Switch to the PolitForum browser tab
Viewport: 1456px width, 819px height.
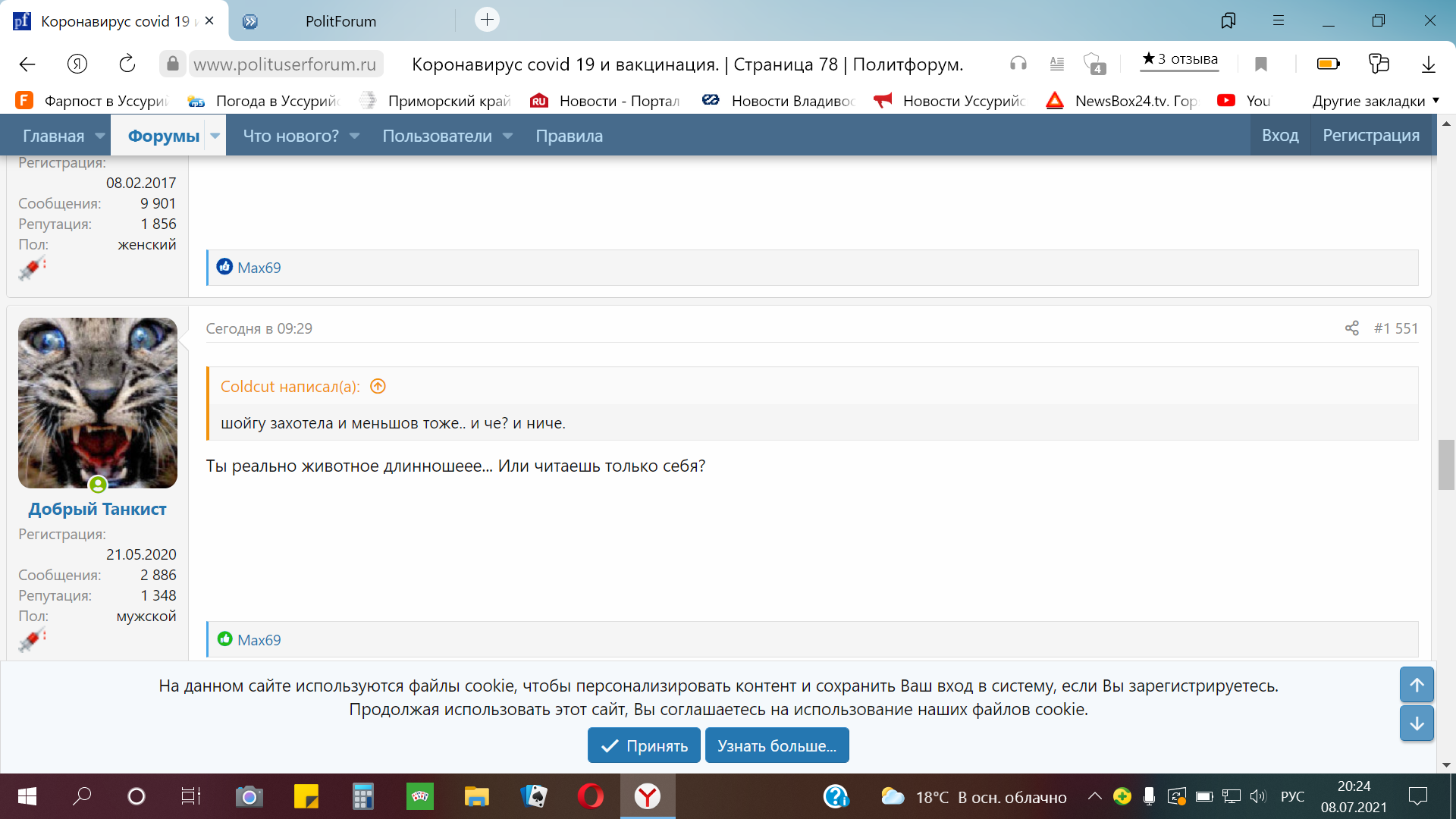[x=340, y=21]
